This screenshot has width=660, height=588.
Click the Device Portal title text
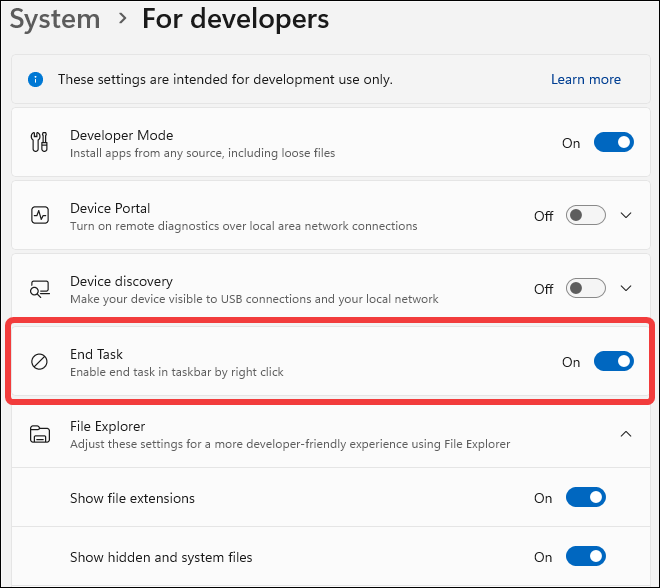110,208
